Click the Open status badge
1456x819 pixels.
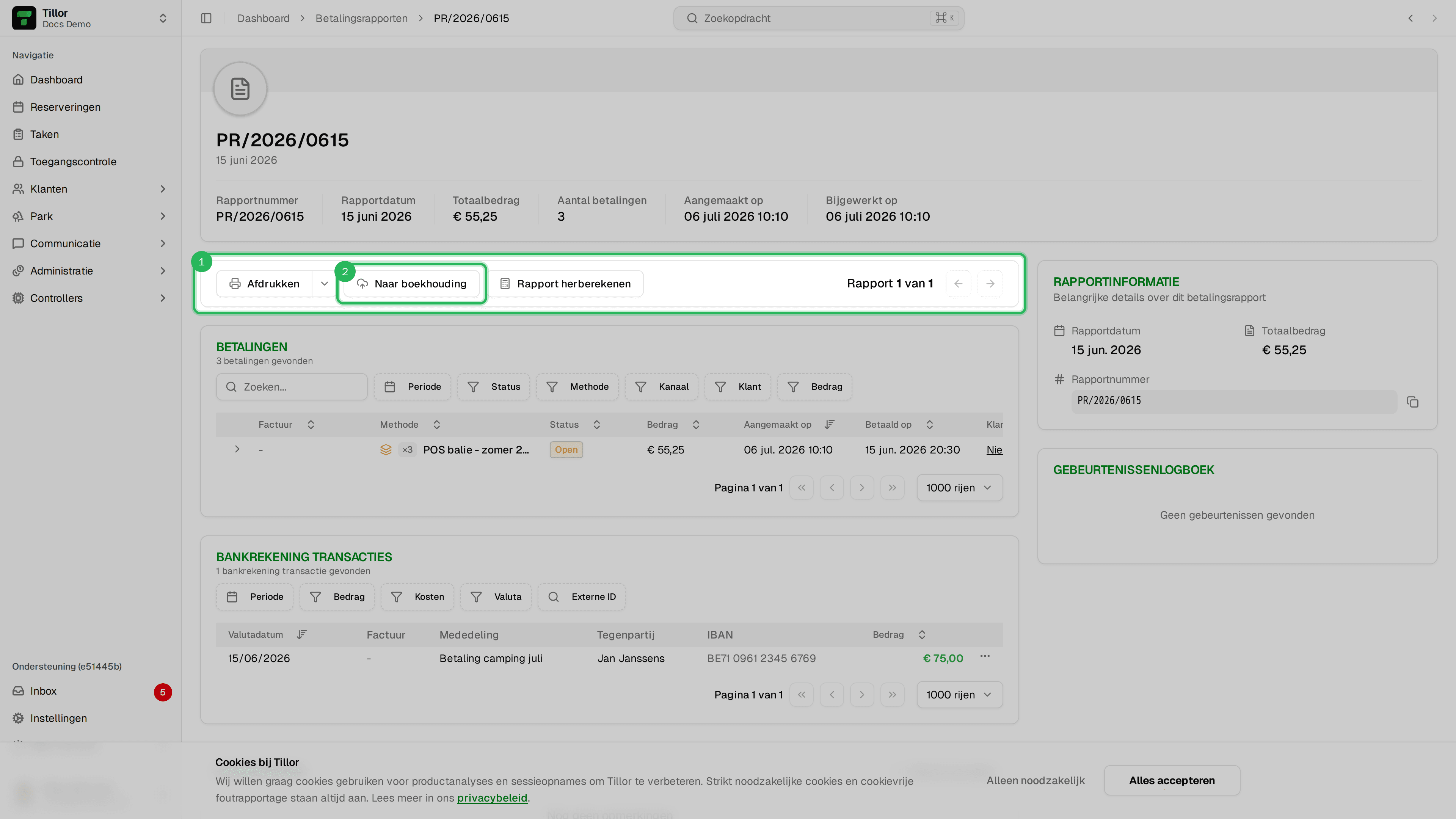point(566,449)
